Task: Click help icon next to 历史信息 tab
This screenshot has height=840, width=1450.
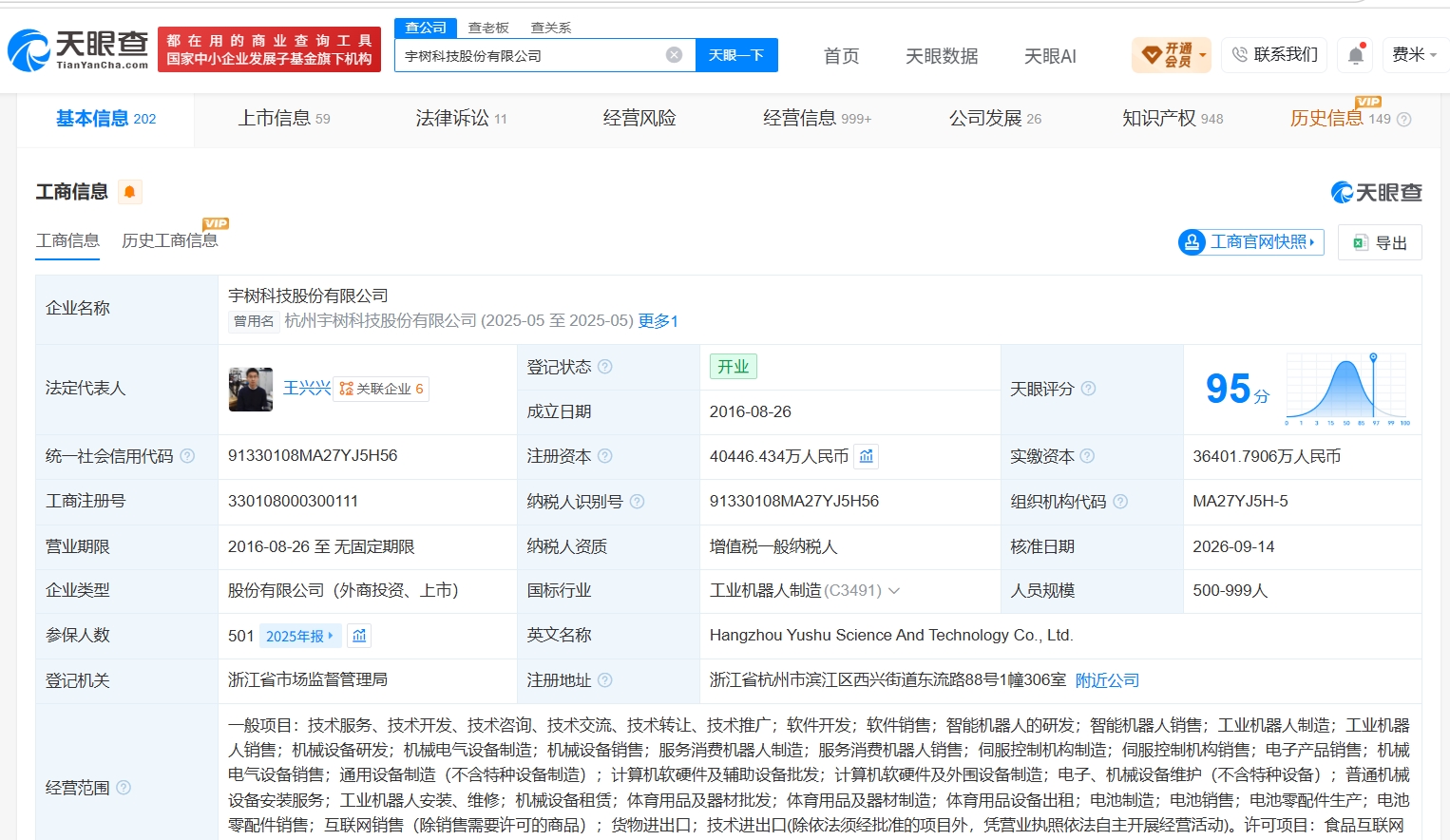Action: click(x=1404, y=120)
